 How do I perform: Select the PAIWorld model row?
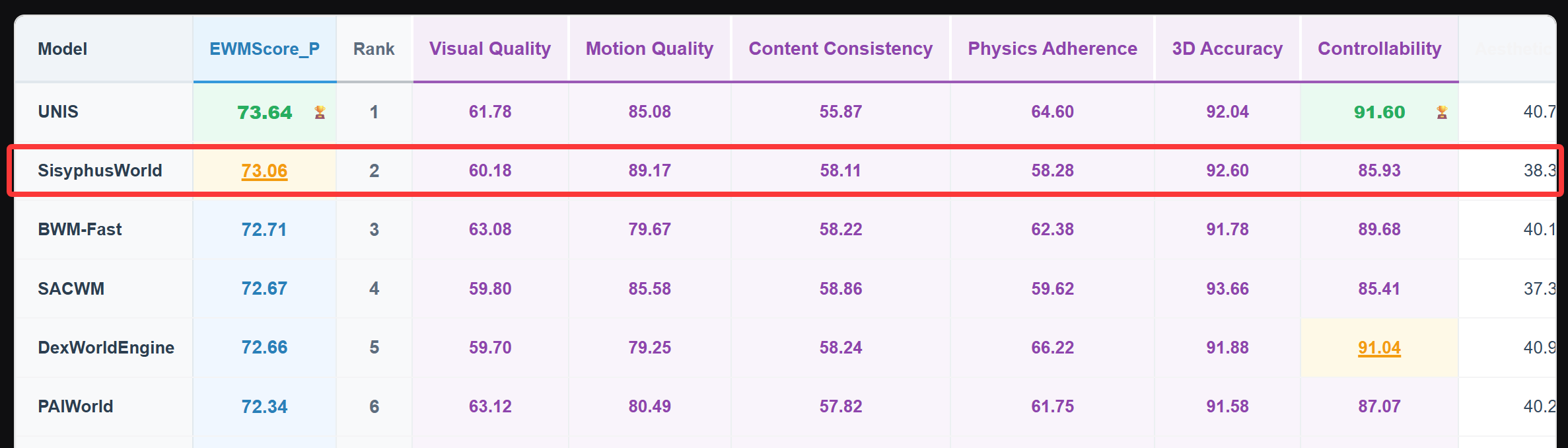(785, 406)
